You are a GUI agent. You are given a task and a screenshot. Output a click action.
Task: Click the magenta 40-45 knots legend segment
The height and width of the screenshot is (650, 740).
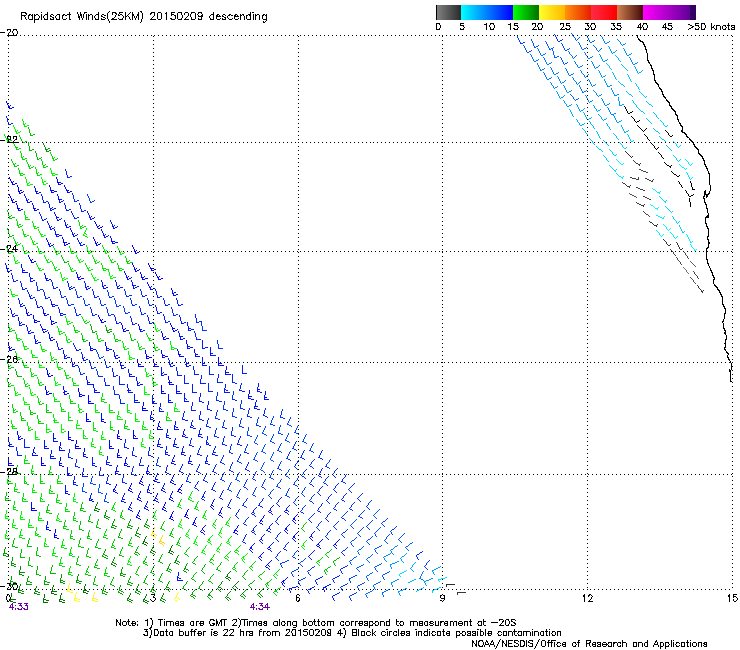tap(656, 12)
